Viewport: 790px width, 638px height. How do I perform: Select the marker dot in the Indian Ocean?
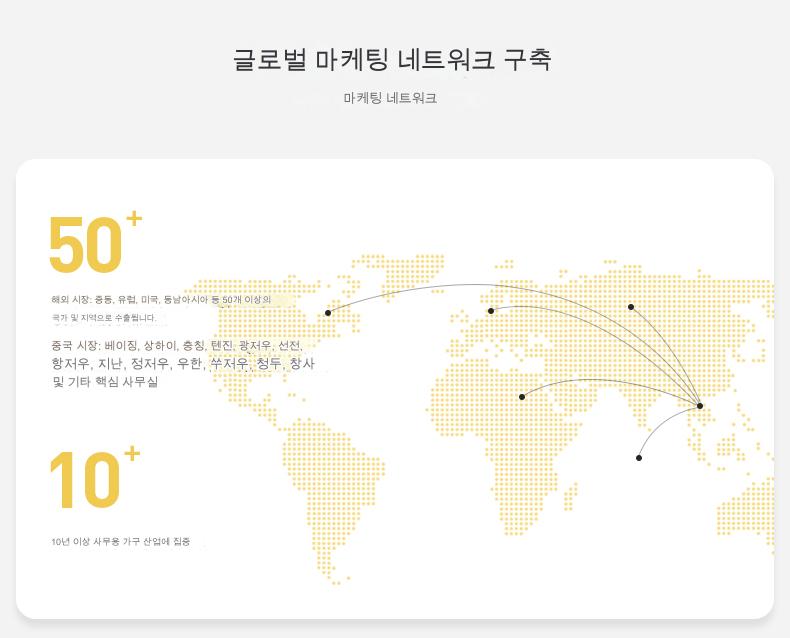tap(639, 458)
